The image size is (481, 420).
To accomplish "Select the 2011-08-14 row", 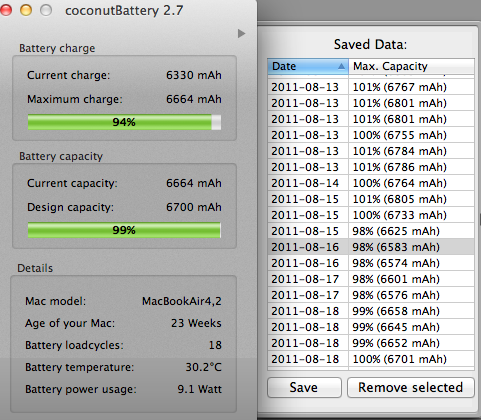I will [371, 183].
